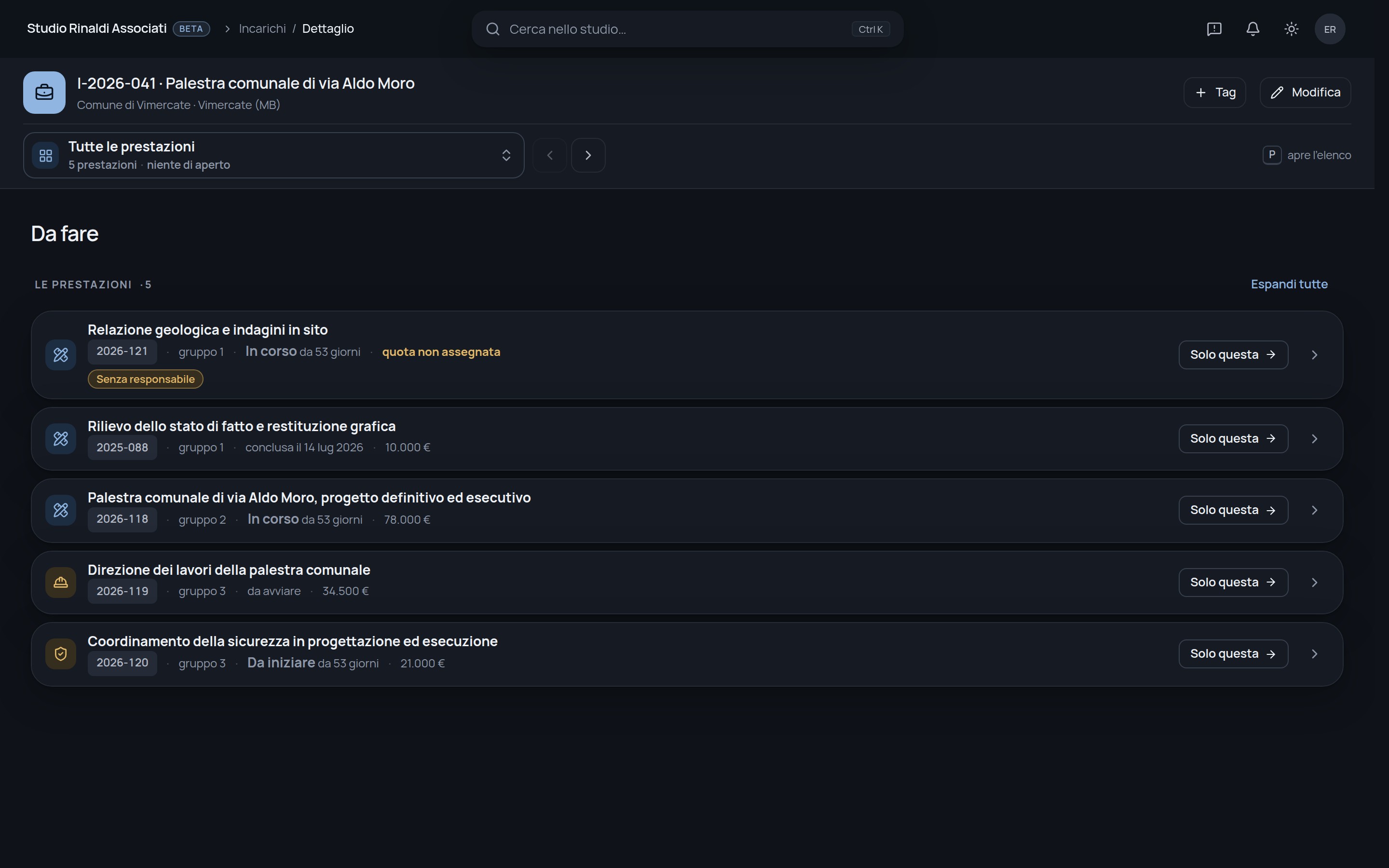Toggle light theme sun icon

click(1291, 29)
